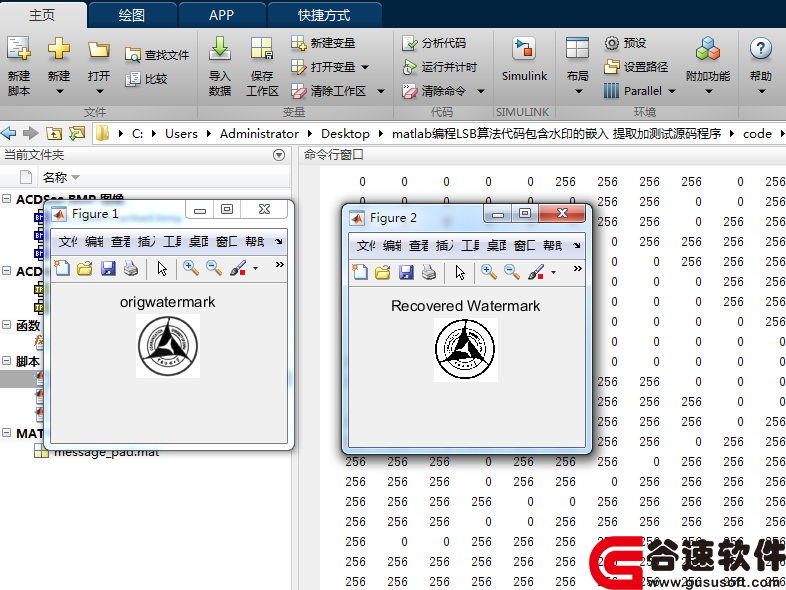Open the 帮助 menu in Figure 1
The width and height of the screenshot is (786, 590).
coord(255,242)
